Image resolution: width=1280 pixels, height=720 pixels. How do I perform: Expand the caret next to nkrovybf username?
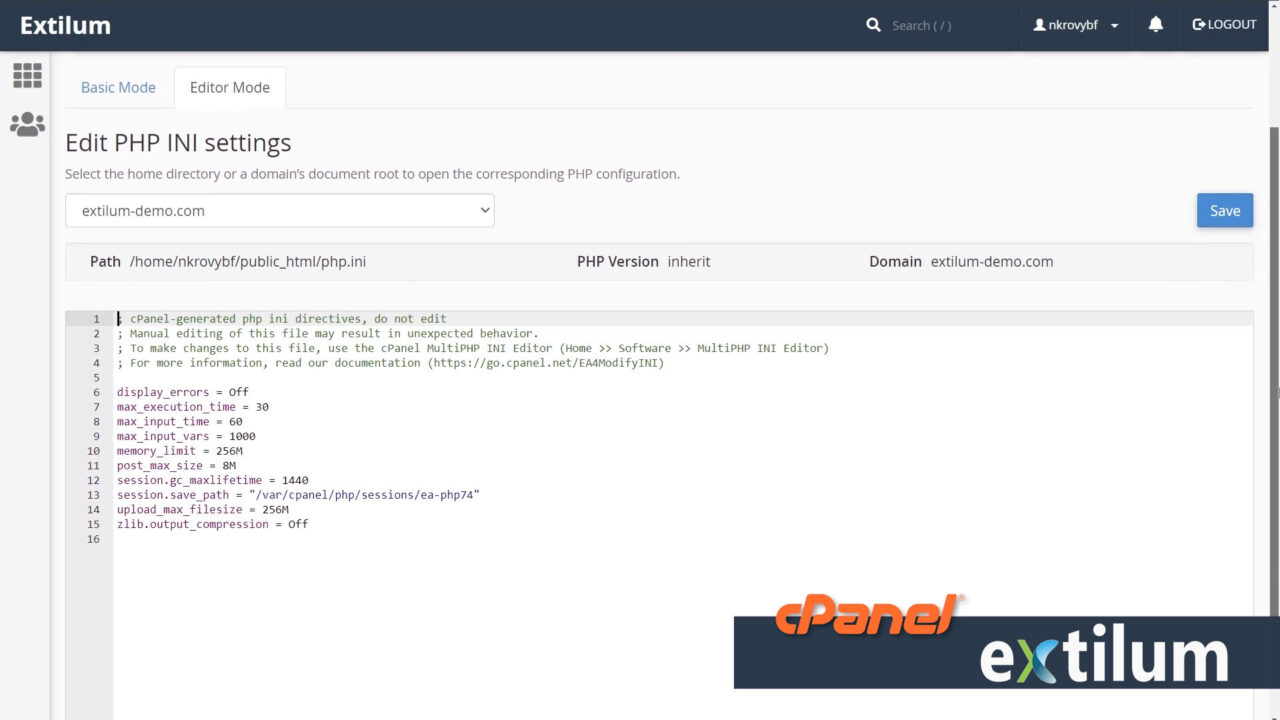click(1114, 26)
